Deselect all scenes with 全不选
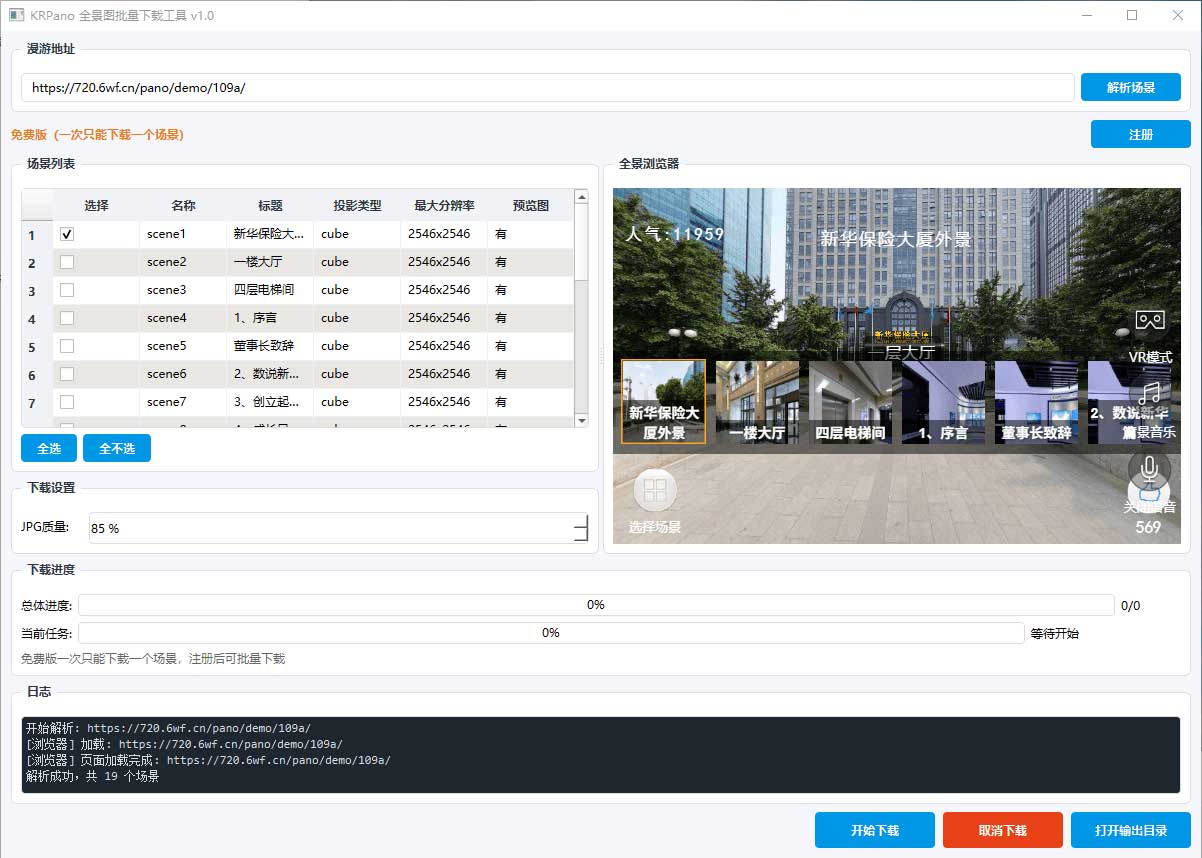Screen dimensions: 1202x858 [117, 449]
